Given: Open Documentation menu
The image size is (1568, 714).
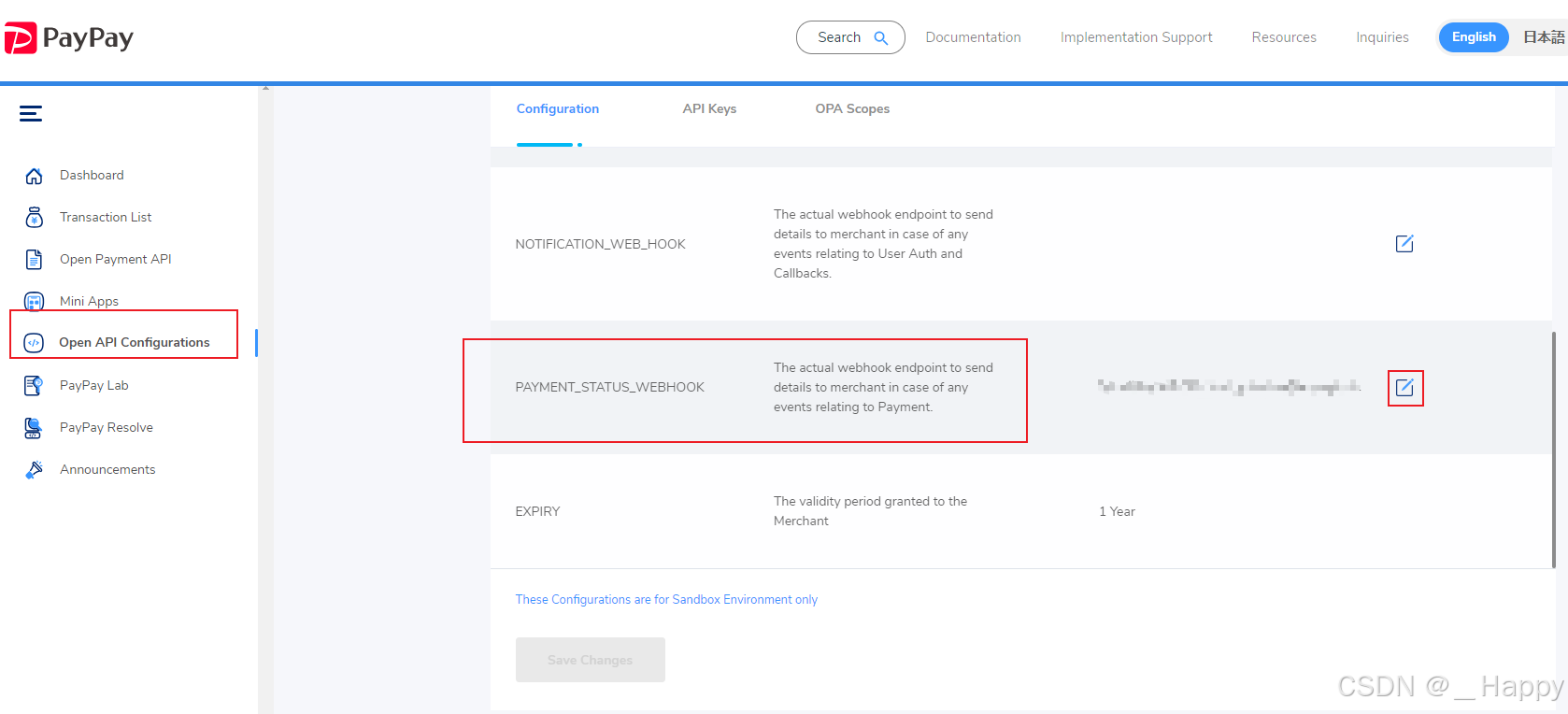Looking at the screenshot, I should click(973, 37).
